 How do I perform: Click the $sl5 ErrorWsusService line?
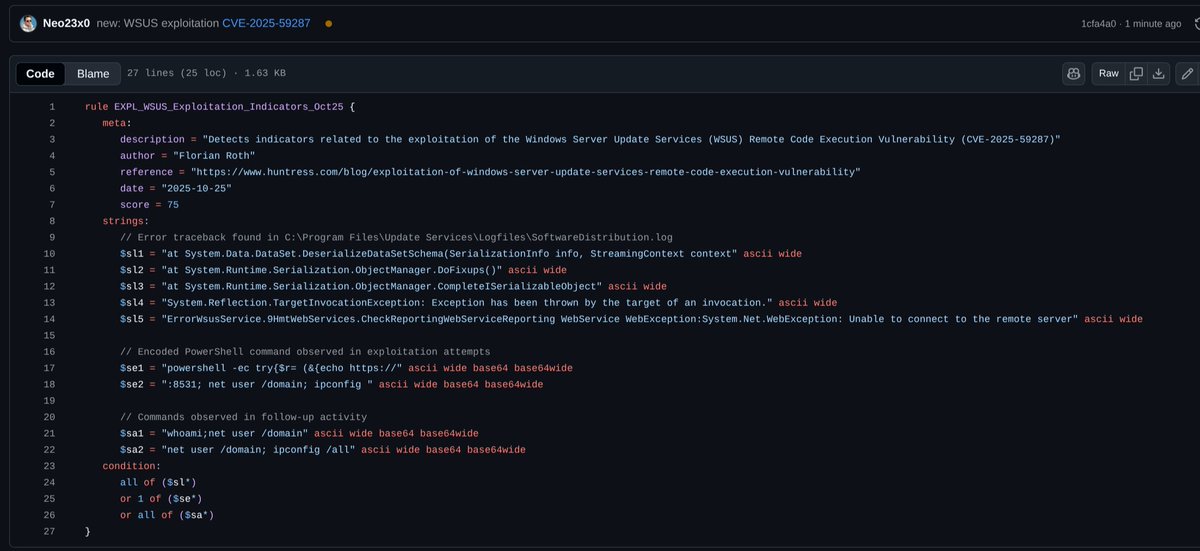[631, 319]
